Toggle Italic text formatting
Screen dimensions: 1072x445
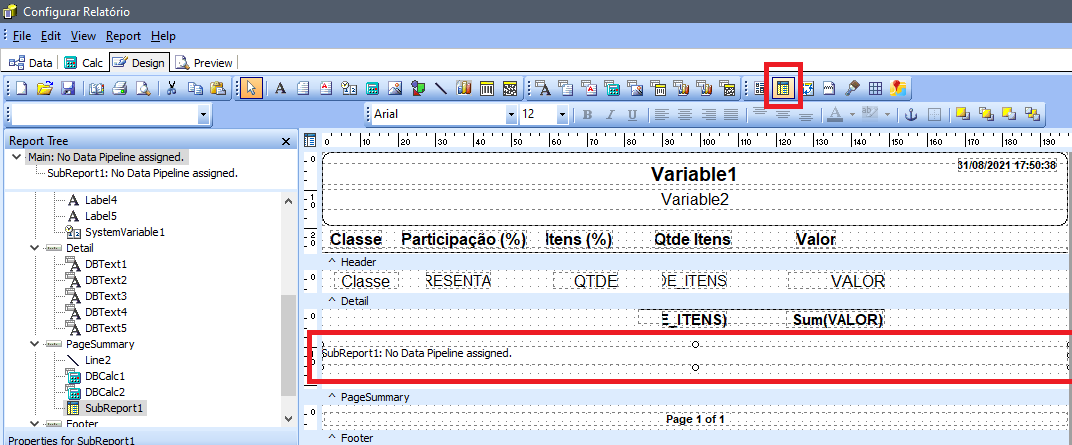[x=609, y=115]
